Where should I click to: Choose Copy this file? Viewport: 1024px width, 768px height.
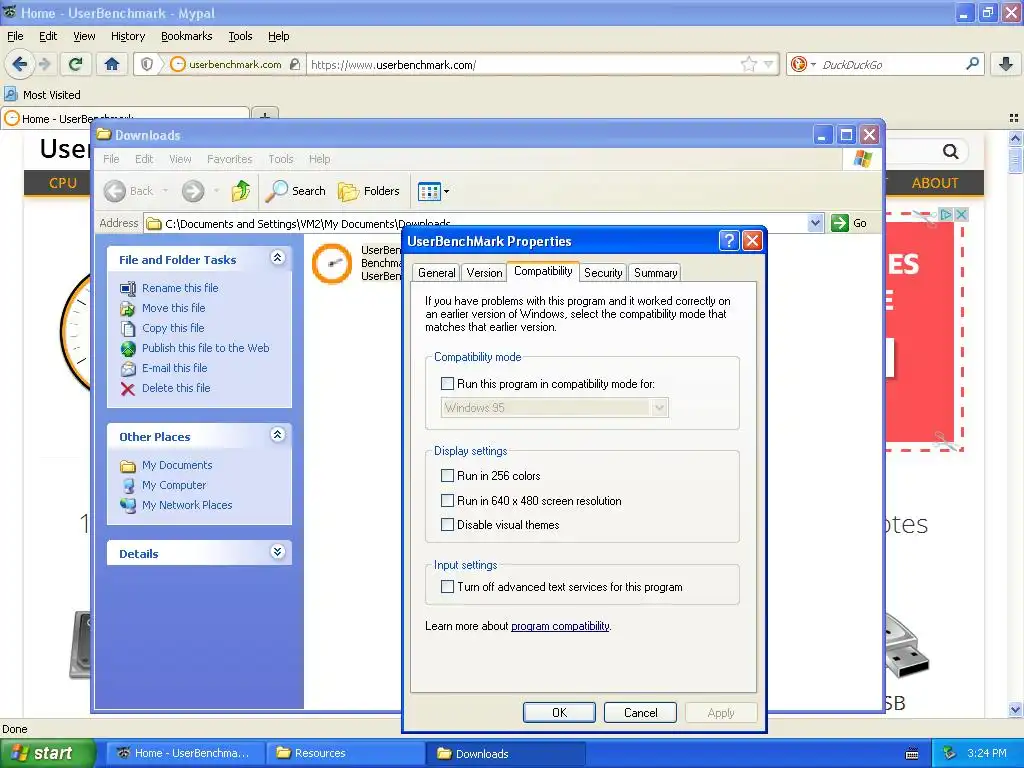pos(173,328)
